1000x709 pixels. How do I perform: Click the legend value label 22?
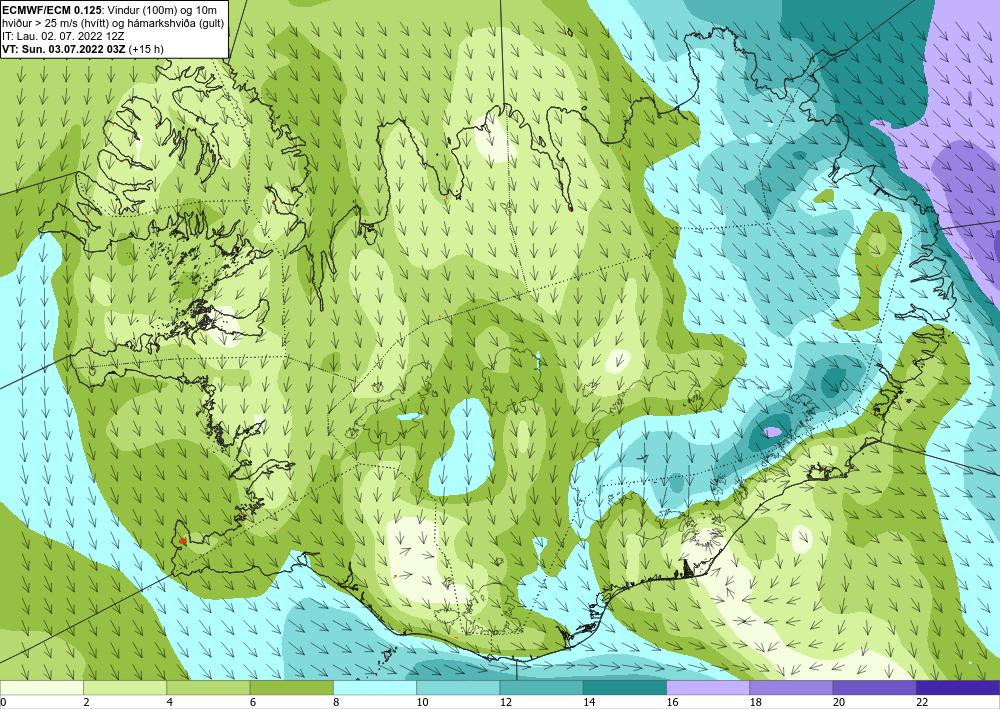tap(922, 702)
